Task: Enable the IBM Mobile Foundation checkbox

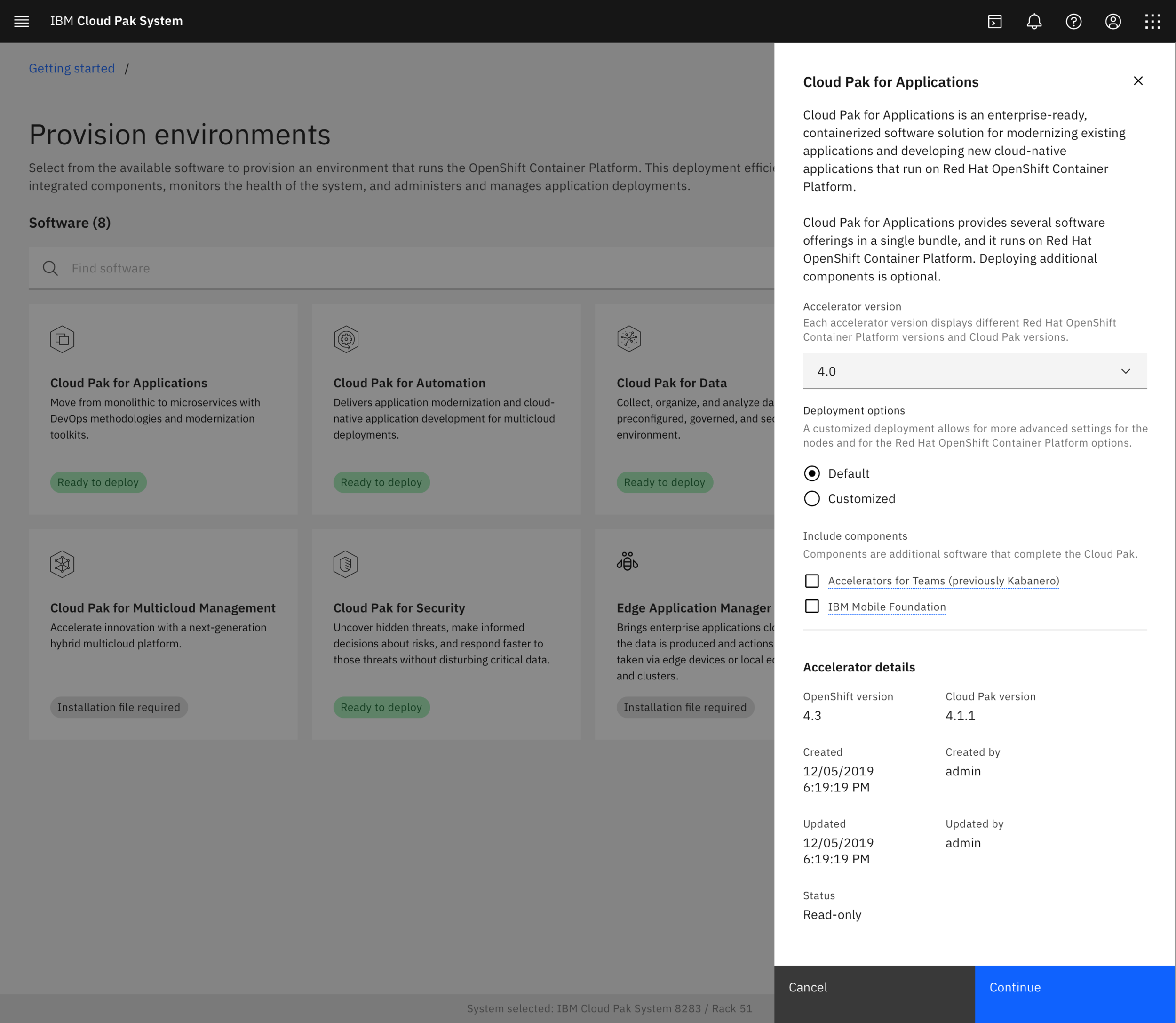Action: pos(811,606)
